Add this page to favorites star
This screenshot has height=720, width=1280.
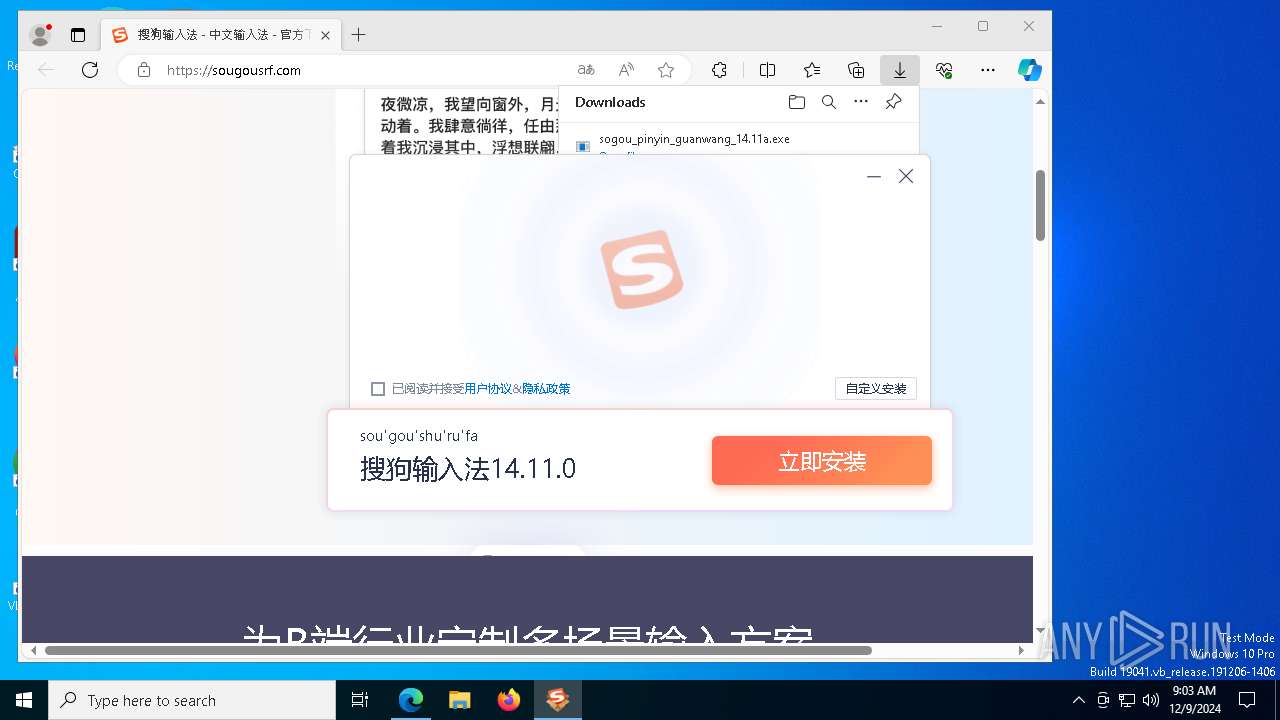click(666, 70)
